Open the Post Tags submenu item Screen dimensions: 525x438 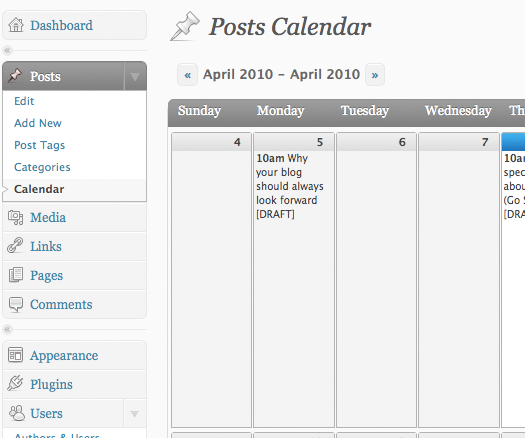[x=40, y=145]
